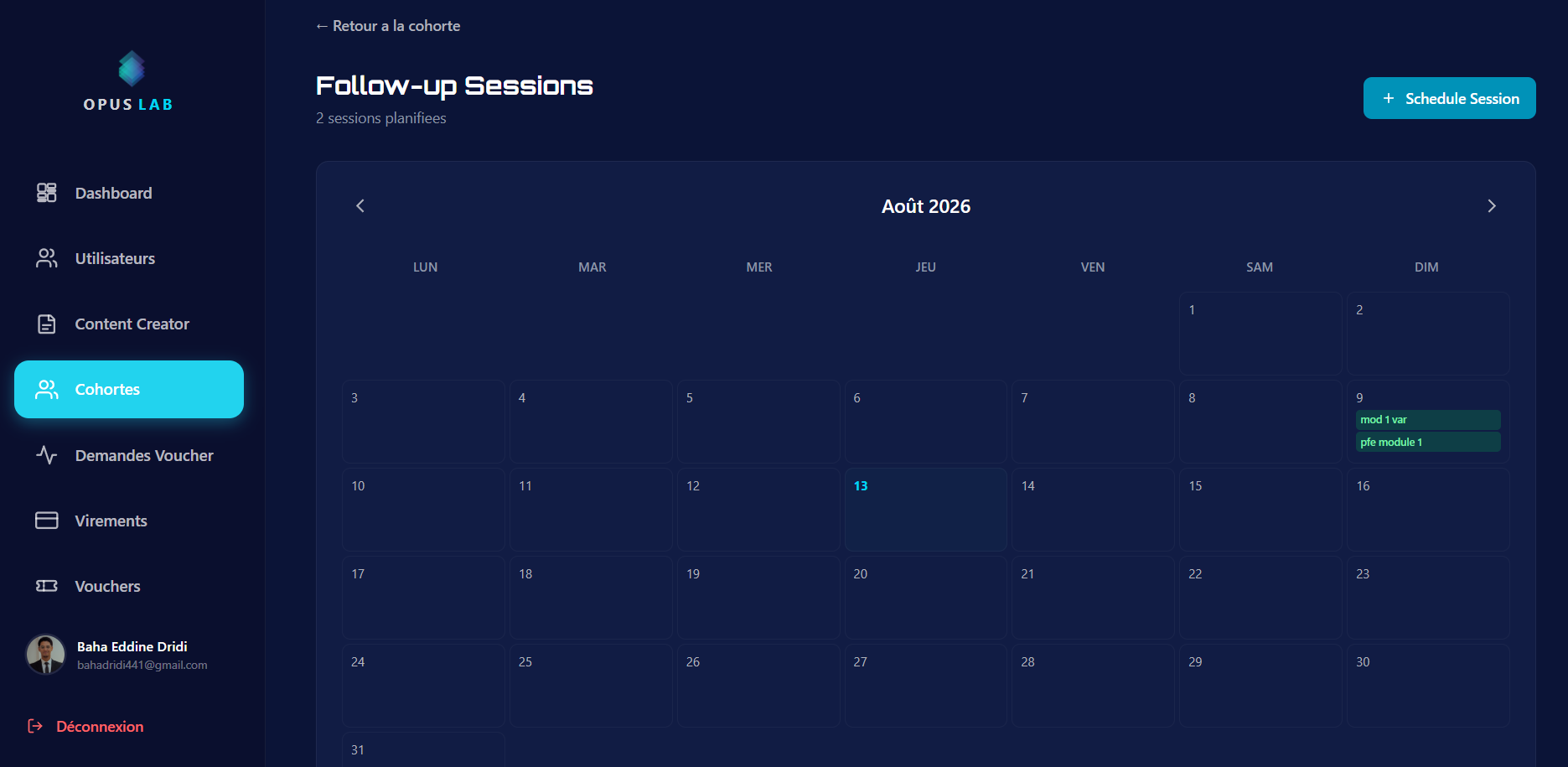This screenshot has width=1568, height=767.
Task: Go to previous month with left chevron
Action: click(x=360, y=206)
